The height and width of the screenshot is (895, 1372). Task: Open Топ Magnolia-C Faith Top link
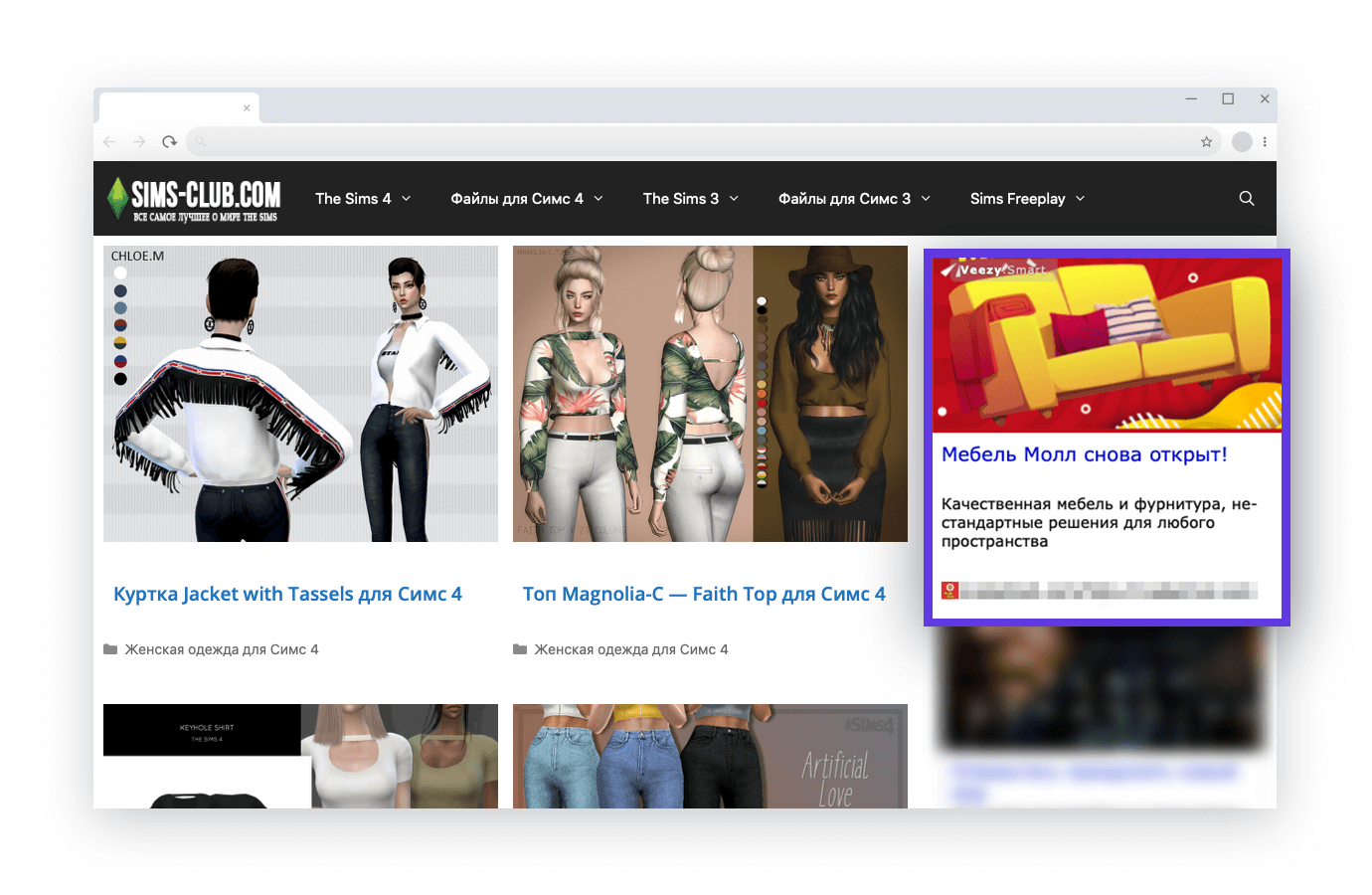coord(704,594)
